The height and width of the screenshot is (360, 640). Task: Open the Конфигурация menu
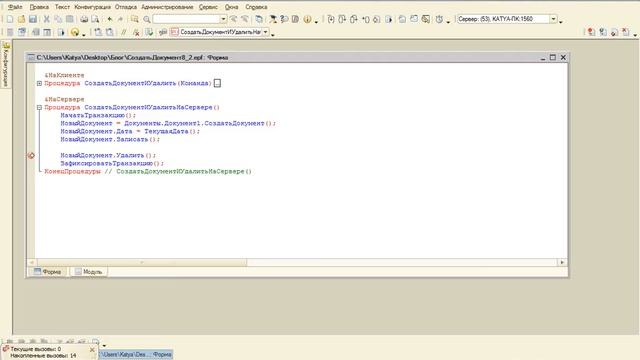click(92, 7)
